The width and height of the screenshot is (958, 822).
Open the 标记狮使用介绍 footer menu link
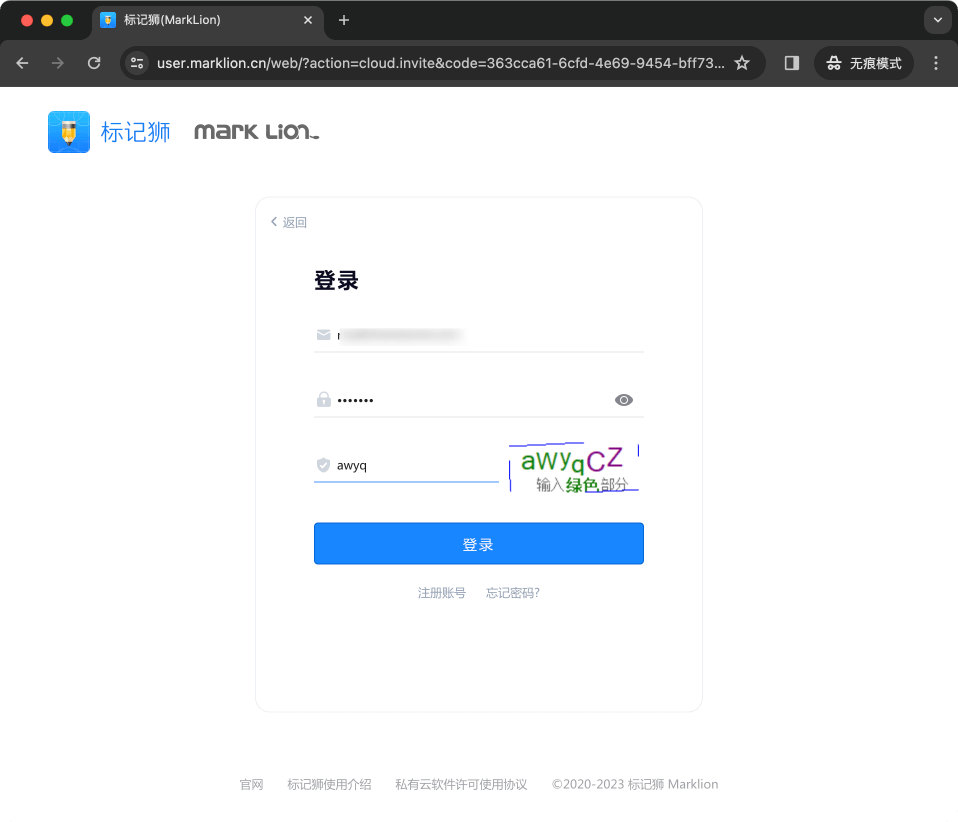tap(329, 784)
